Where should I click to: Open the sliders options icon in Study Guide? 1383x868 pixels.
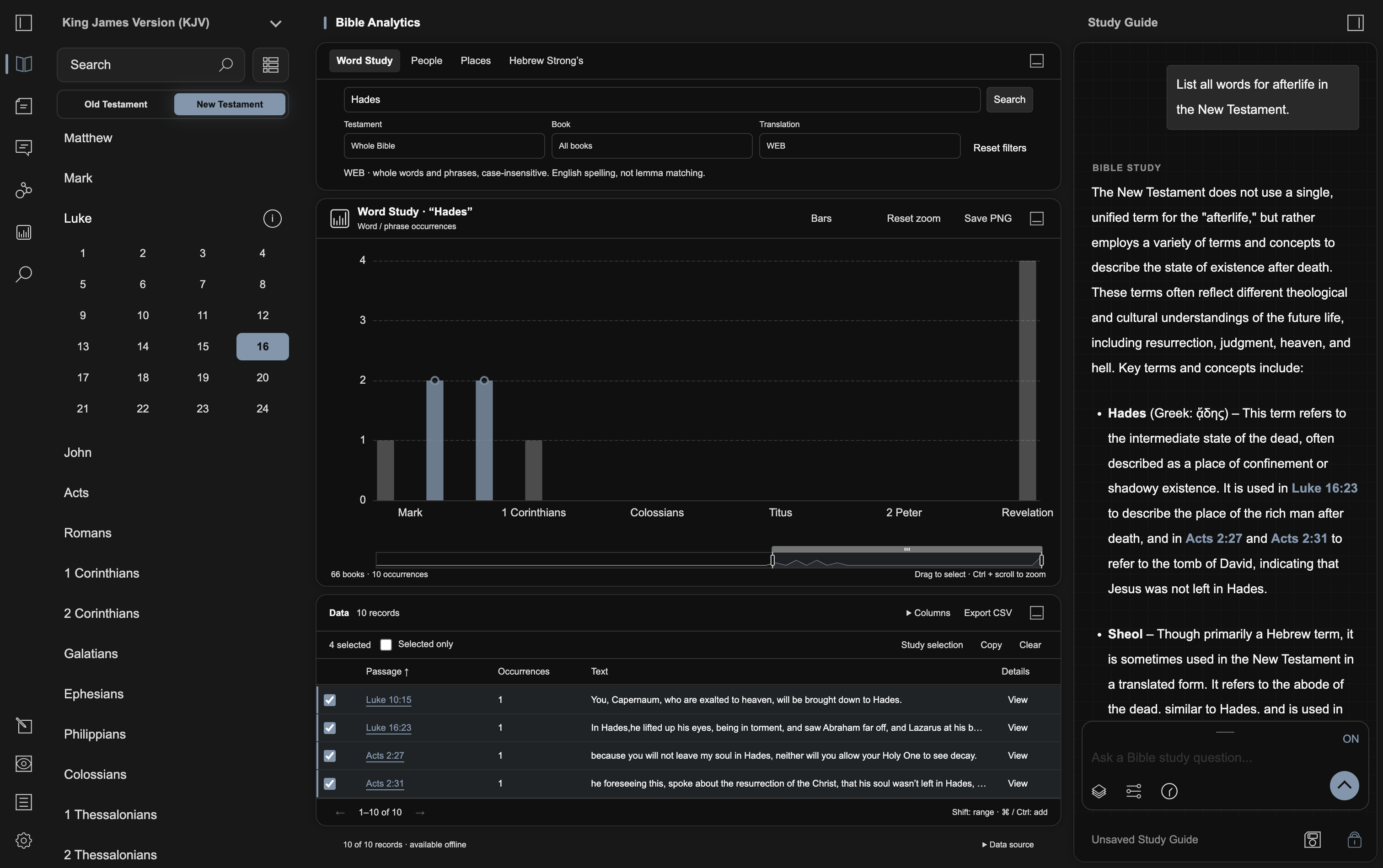click(1133, 791)
